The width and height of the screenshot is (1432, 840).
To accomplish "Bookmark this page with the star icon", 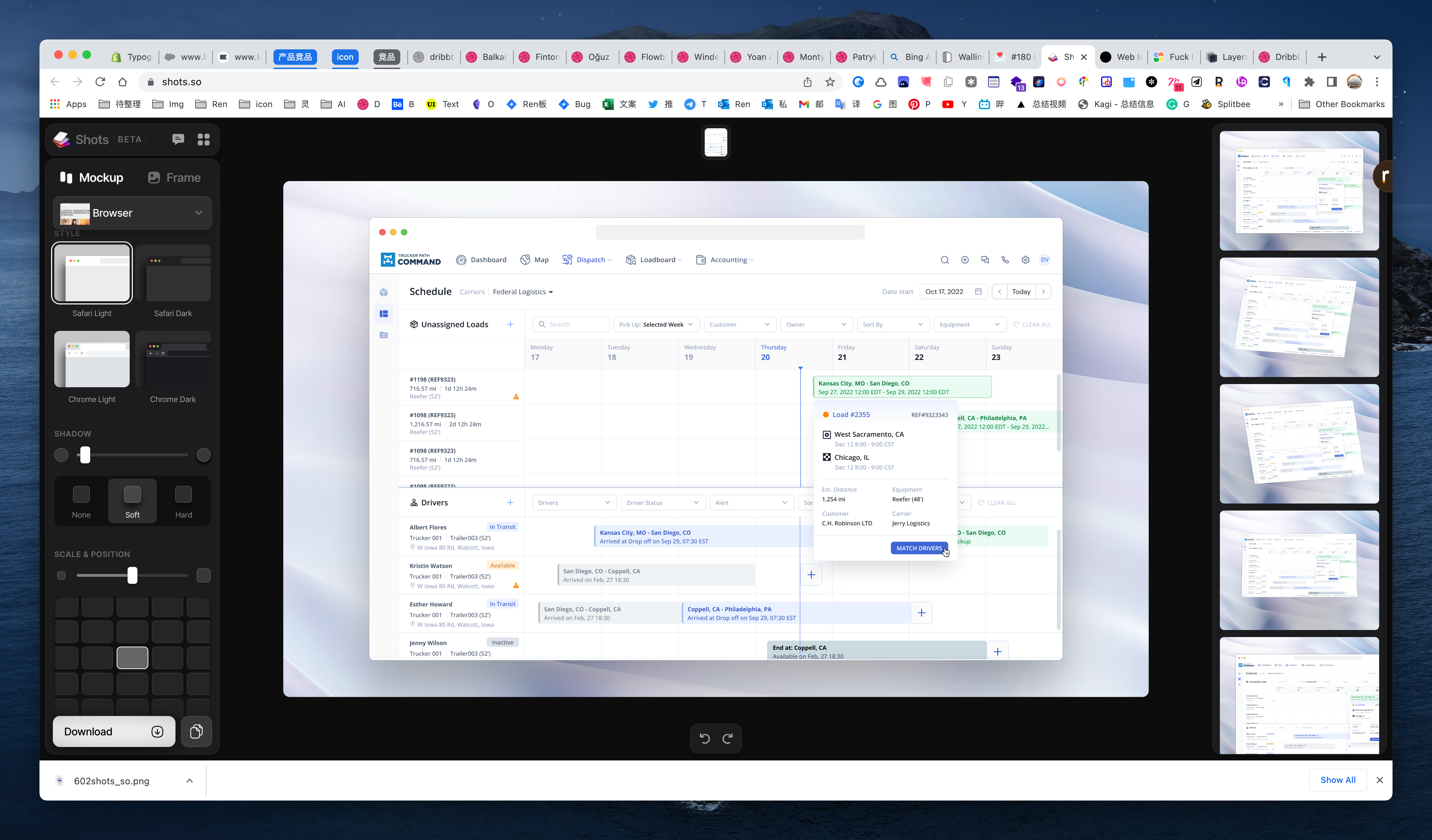I will [830, 82].
